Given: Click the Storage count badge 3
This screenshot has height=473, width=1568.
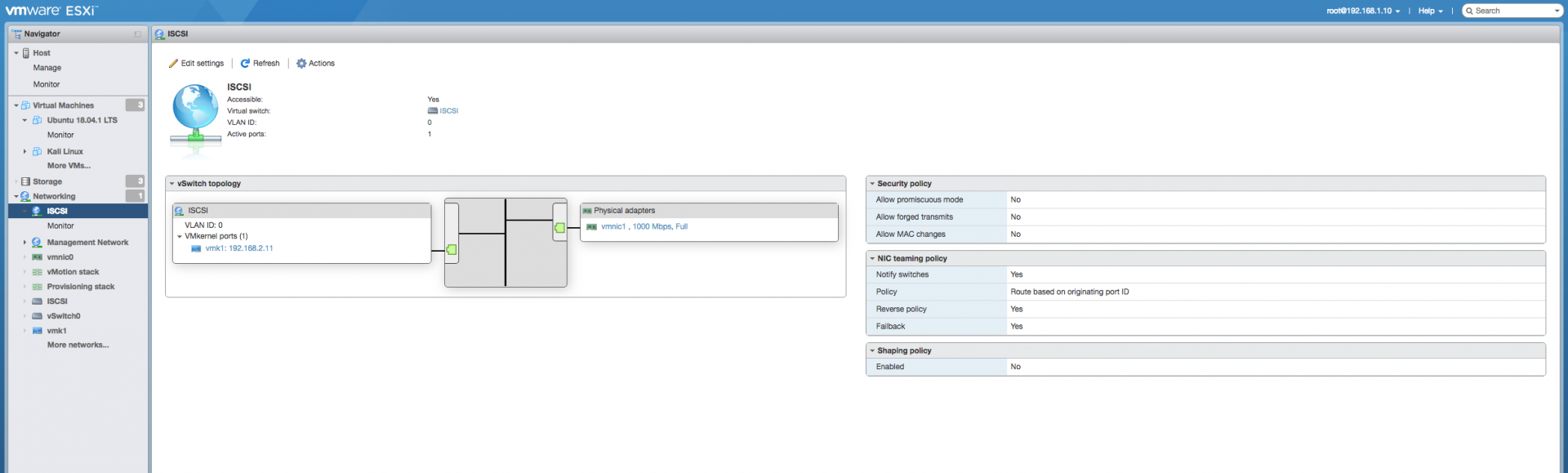Looking at the screenshot, I should [x=135, y=181].
